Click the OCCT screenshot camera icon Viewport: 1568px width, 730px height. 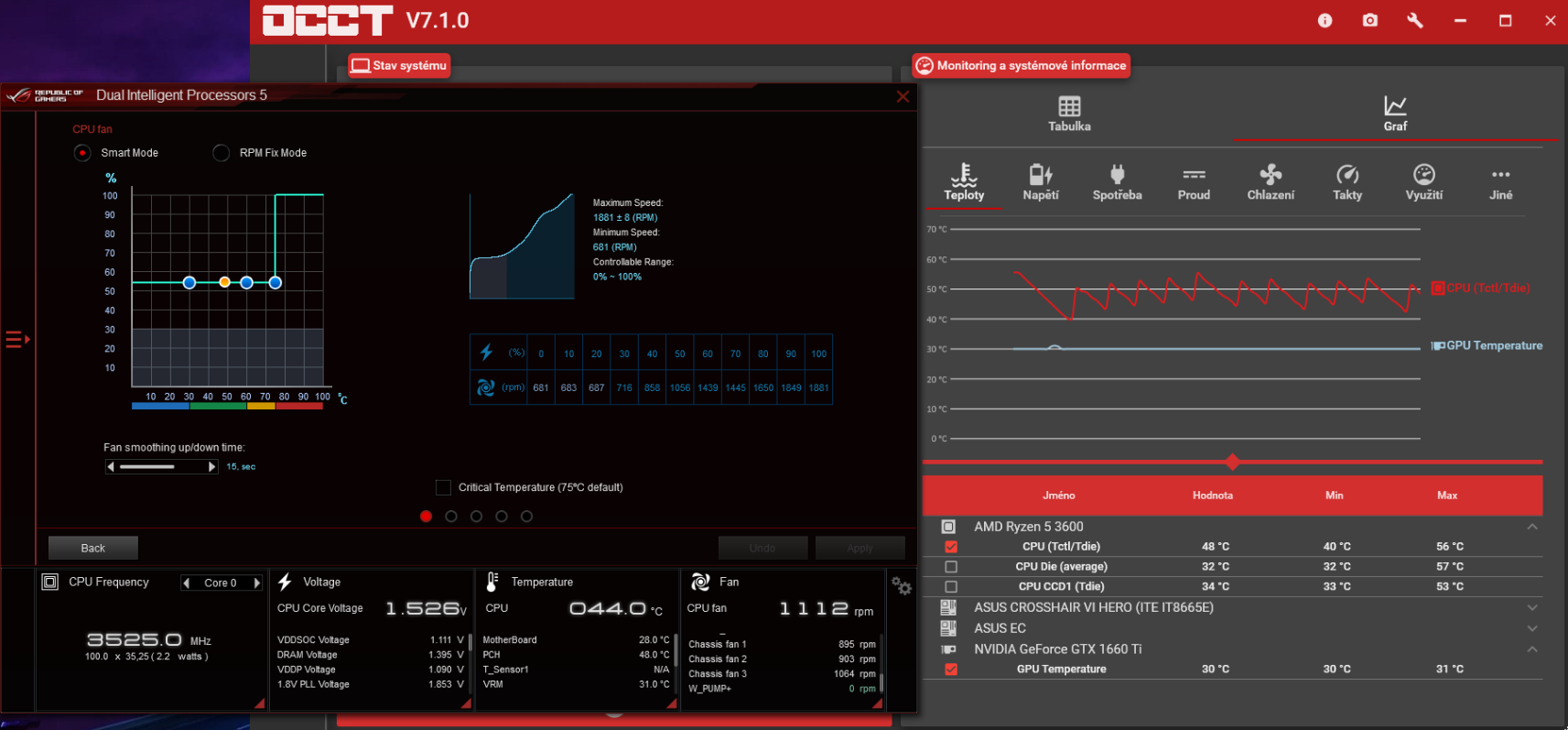coord(1369,20)
